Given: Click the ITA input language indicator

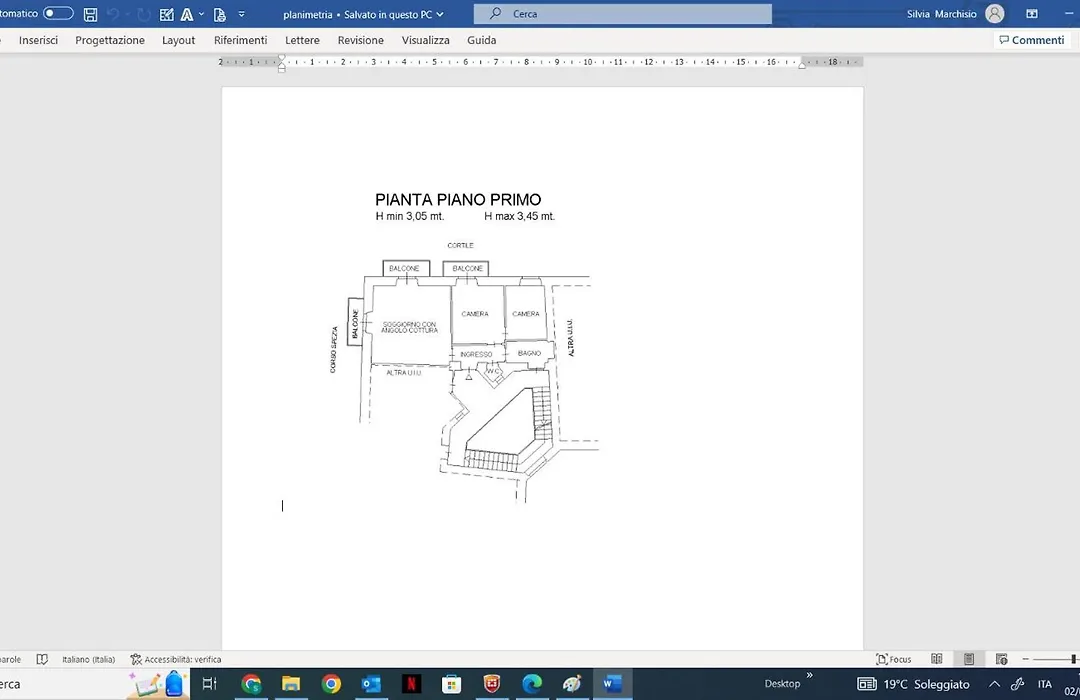Looking at the screenshot, I should point(1045,684).
